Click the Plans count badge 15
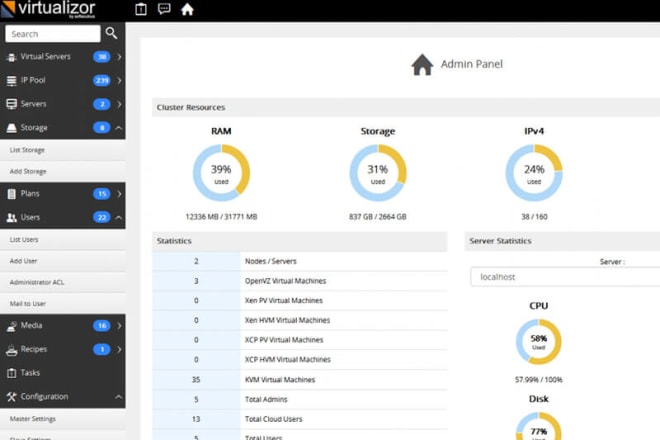The width and height of the screenshot is (660, 440). pos(101,194)
